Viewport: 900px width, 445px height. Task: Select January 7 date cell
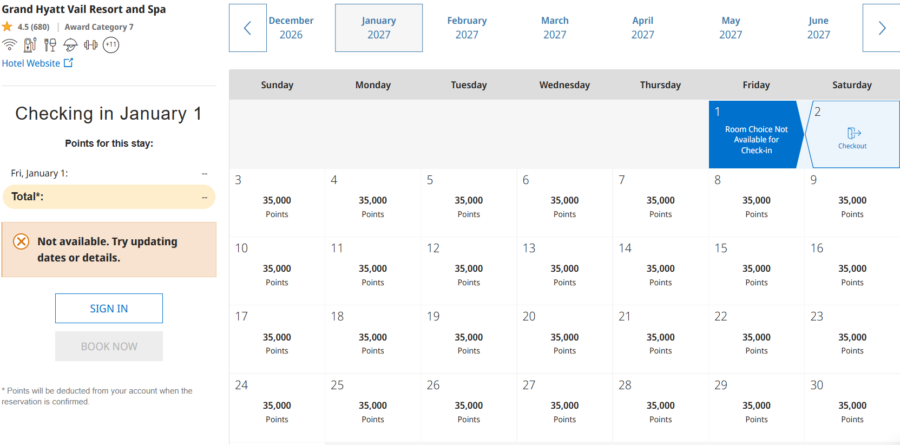(660, 202)
